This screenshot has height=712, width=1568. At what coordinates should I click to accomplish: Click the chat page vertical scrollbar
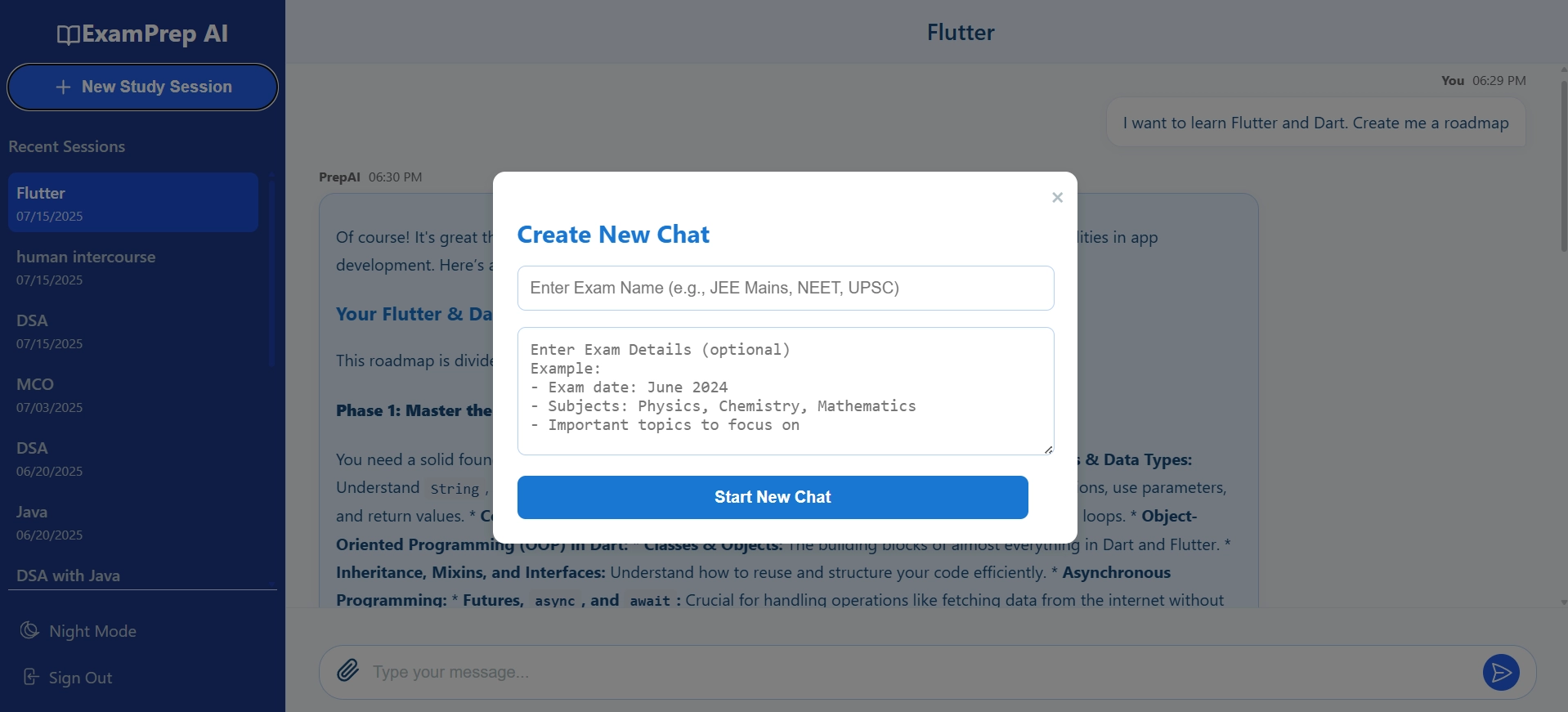(x=1563, y=163)
